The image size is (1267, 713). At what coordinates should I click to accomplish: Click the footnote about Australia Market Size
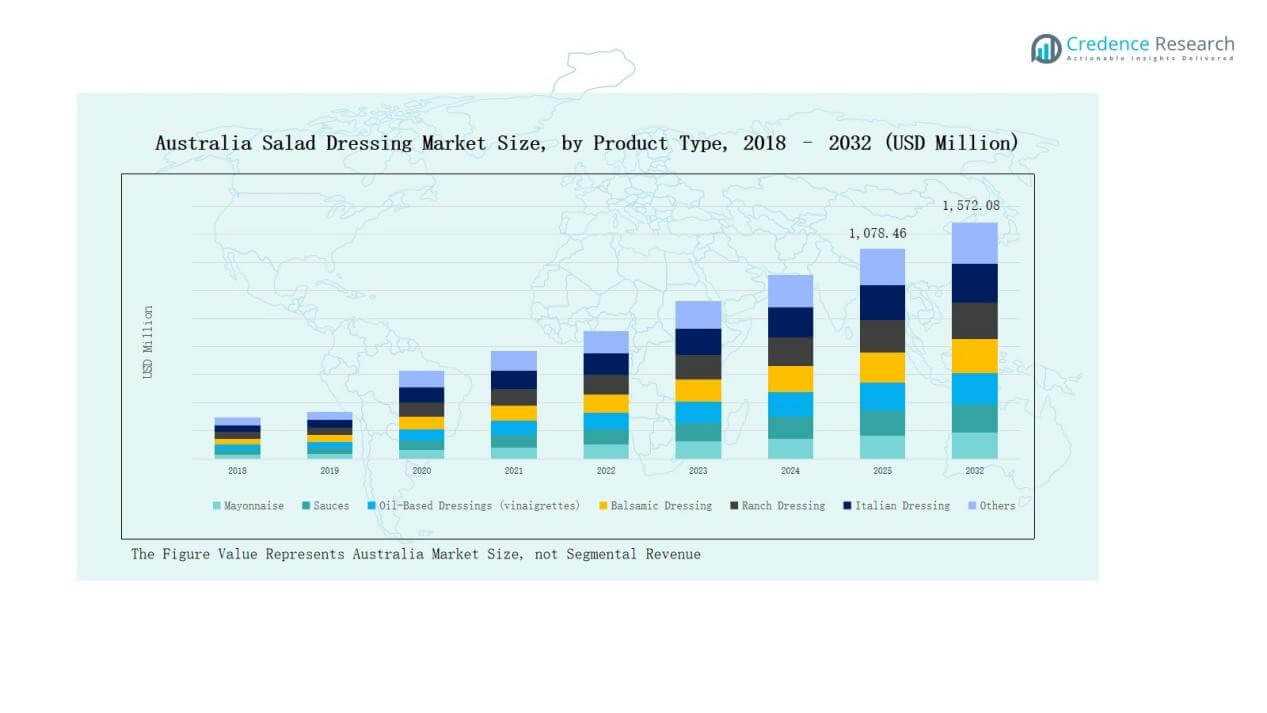point(415,554)
